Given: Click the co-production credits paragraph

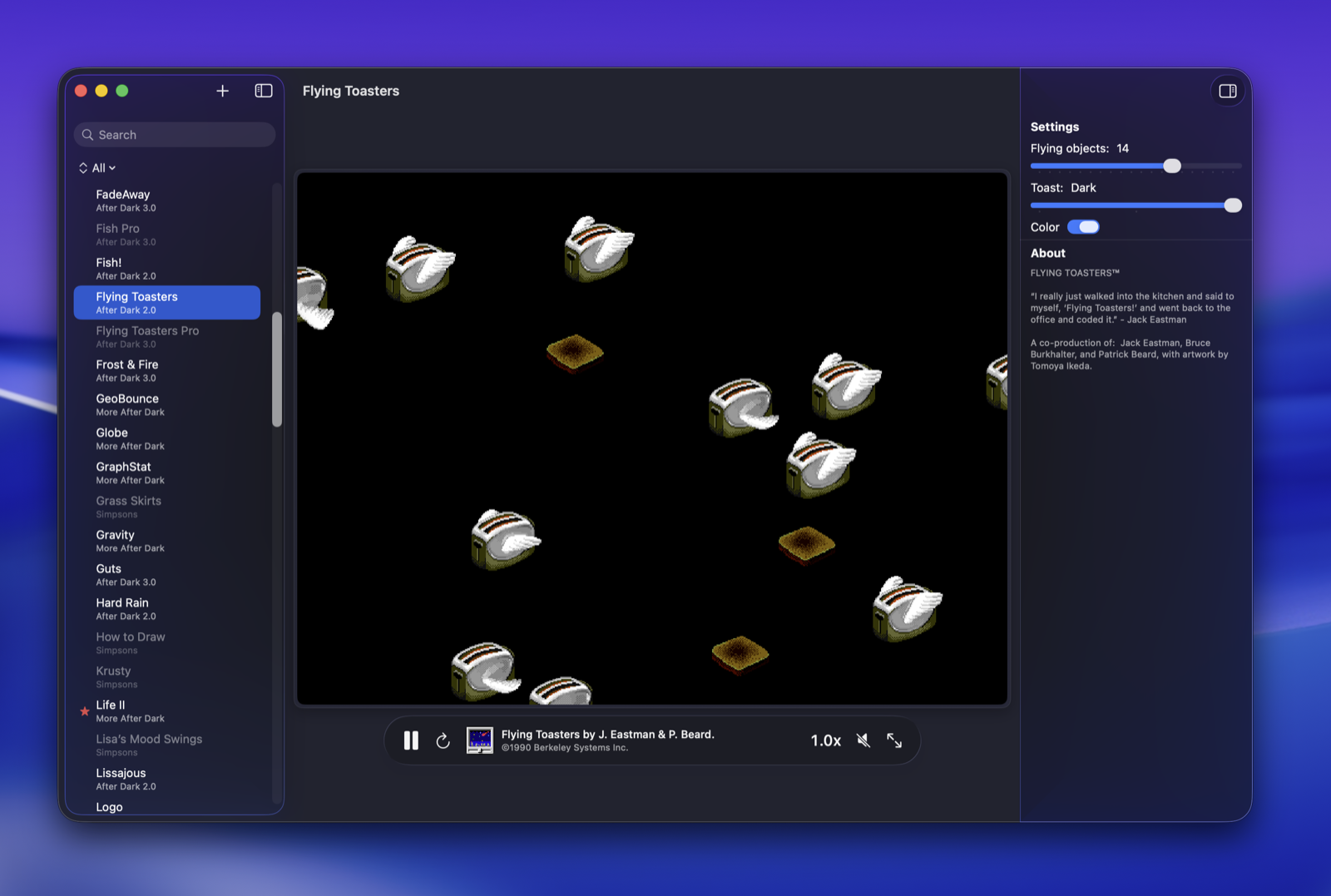Looking at the screenshot, I should coord(1130,354).
